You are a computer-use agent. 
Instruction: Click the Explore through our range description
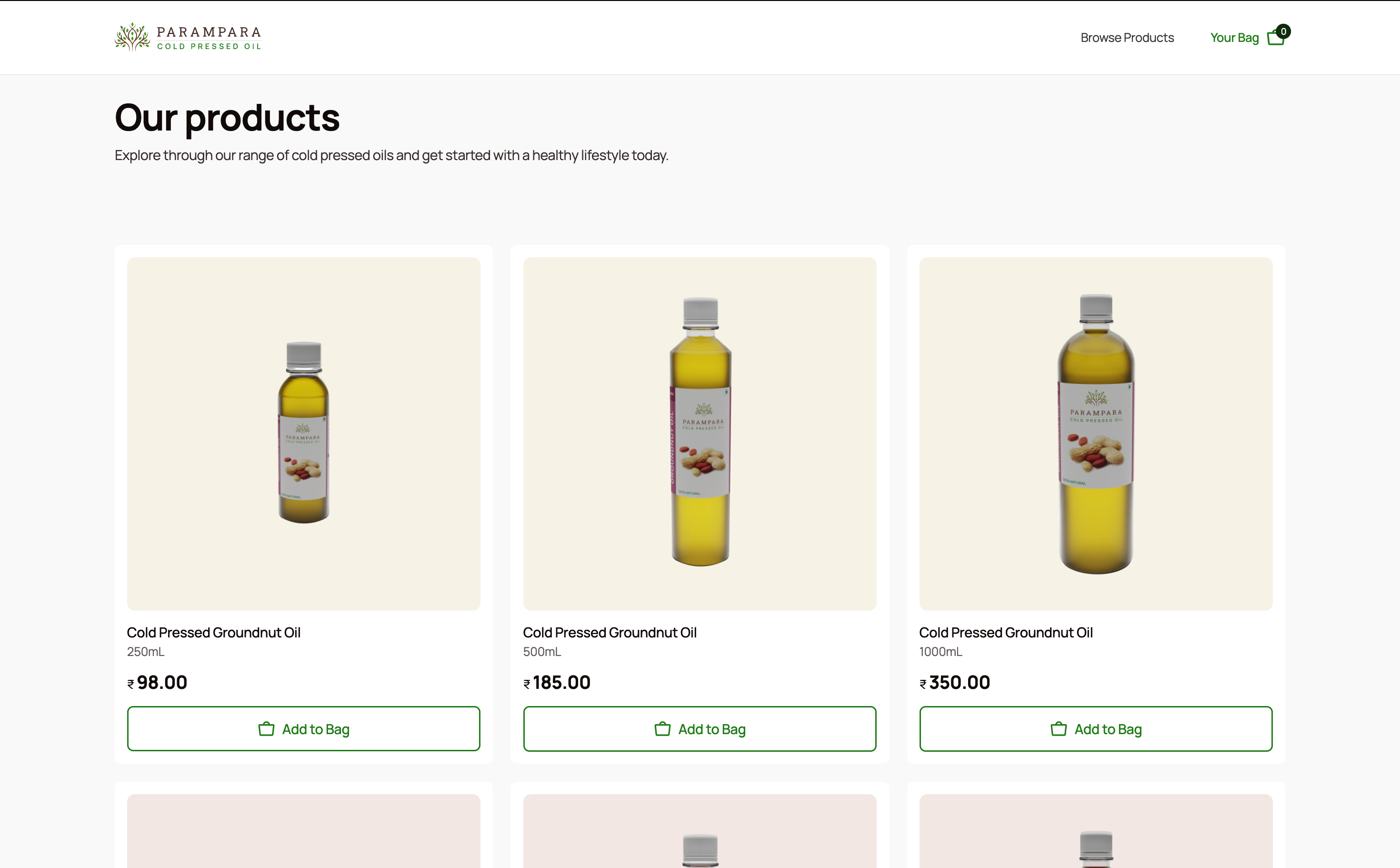(391, 156)
